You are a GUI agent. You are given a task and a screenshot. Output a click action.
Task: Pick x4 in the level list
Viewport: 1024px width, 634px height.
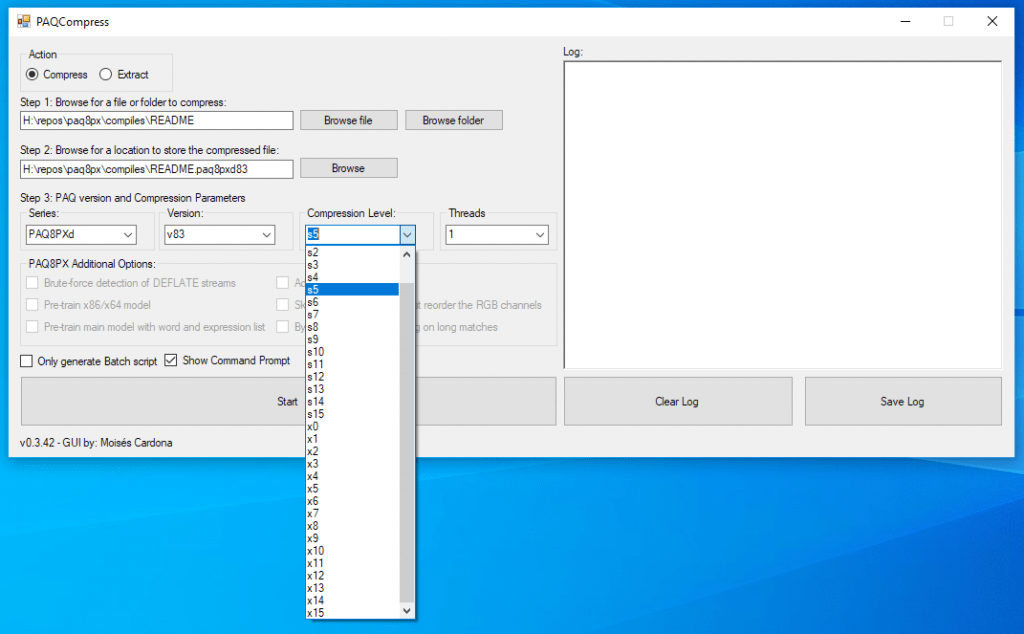tap(353, 476)
